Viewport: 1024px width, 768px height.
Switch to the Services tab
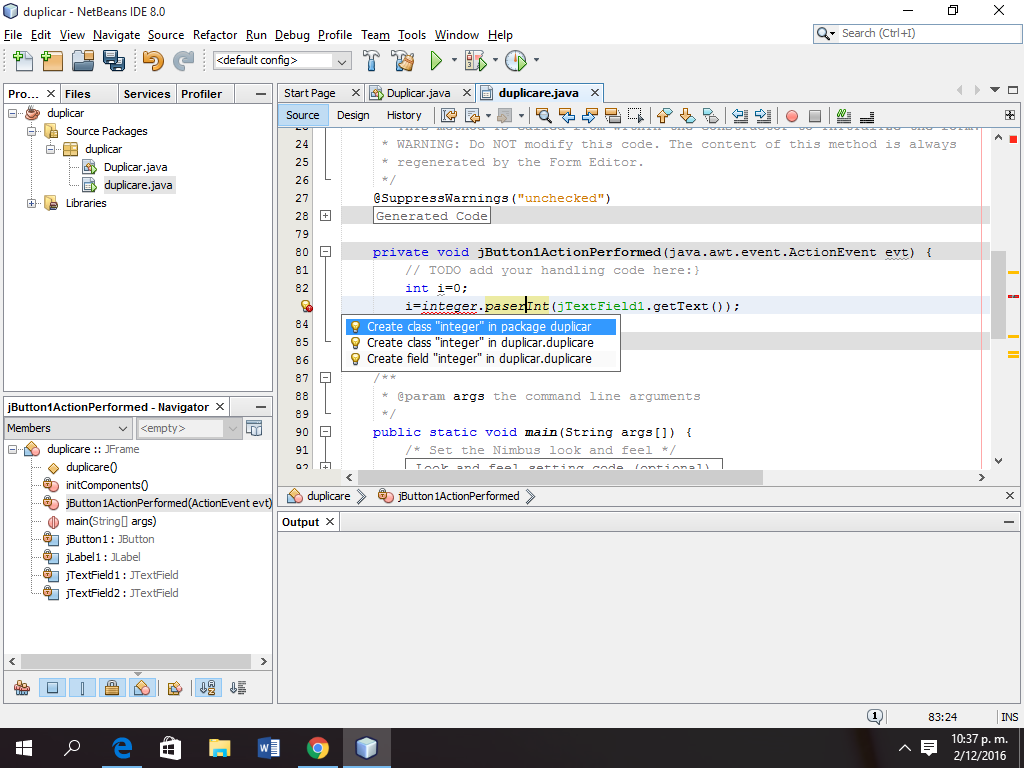[147, 94]
